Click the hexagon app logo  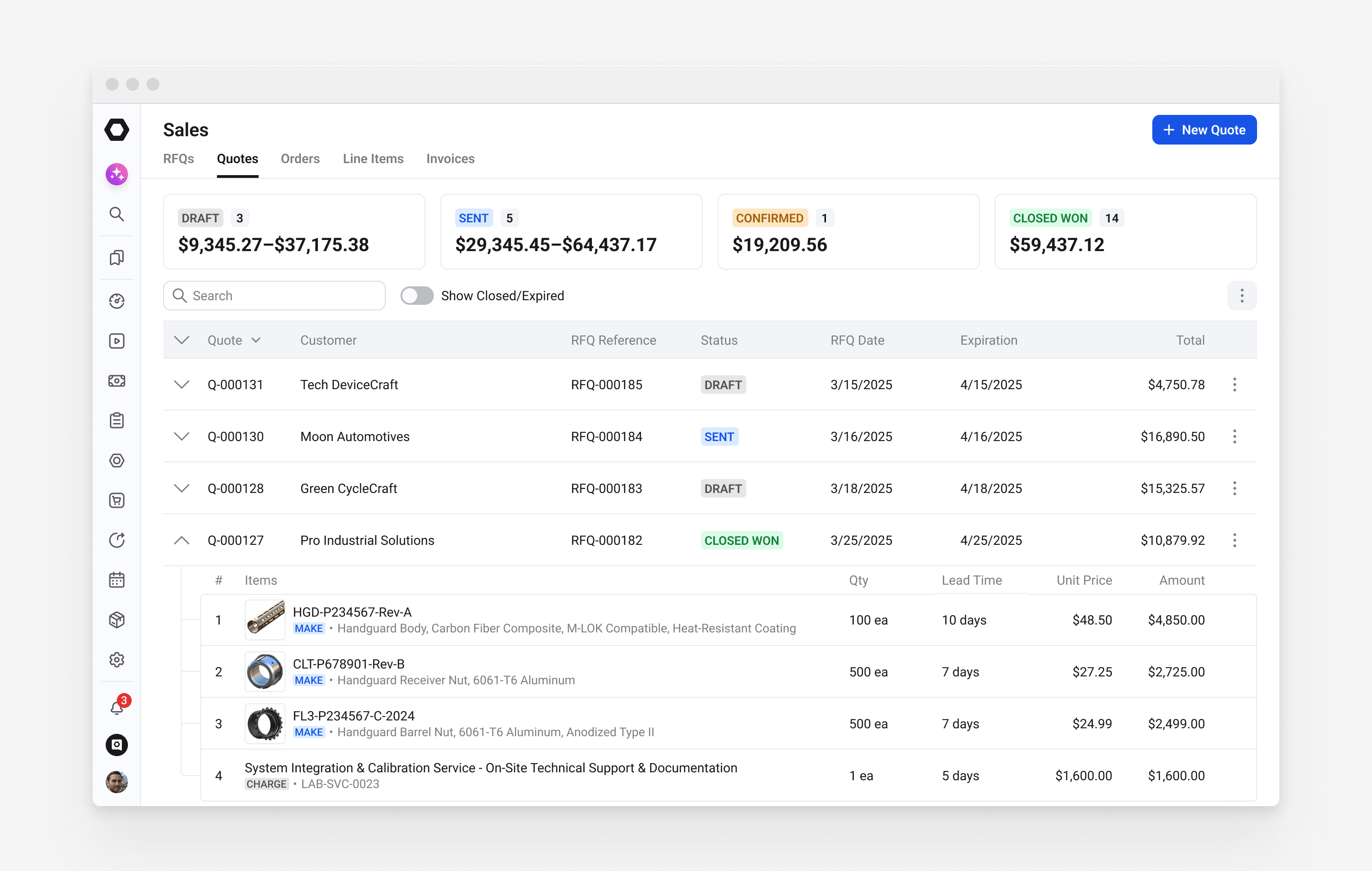point(116,129)
